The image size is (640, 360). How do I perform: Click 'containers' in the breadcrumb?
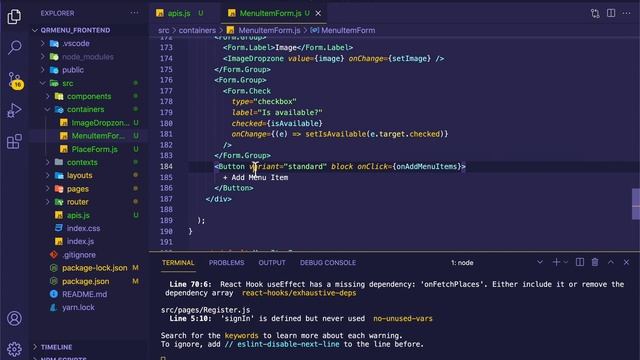pos(197,31)
